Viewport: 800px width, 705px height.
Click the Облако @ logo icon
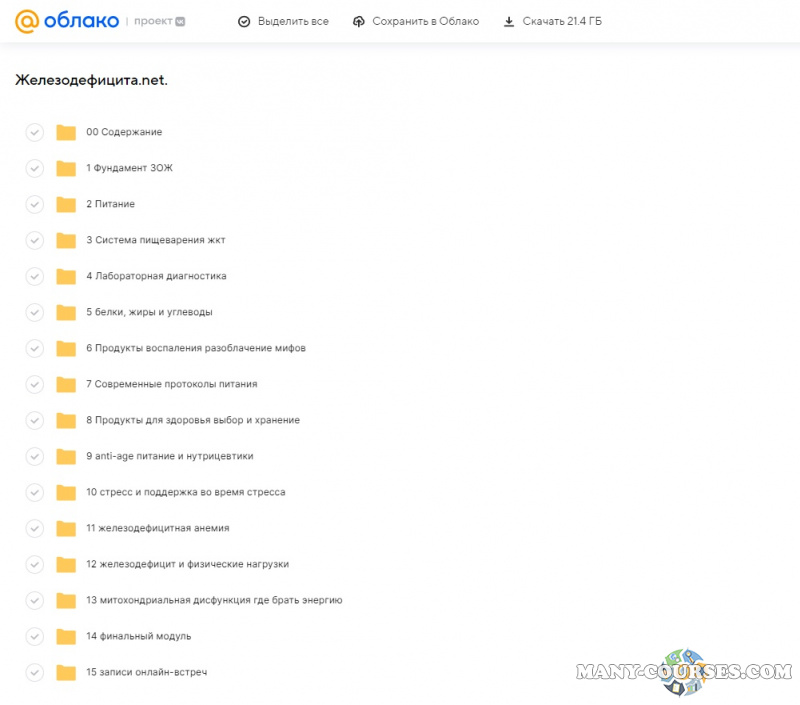tap(27, 21)
